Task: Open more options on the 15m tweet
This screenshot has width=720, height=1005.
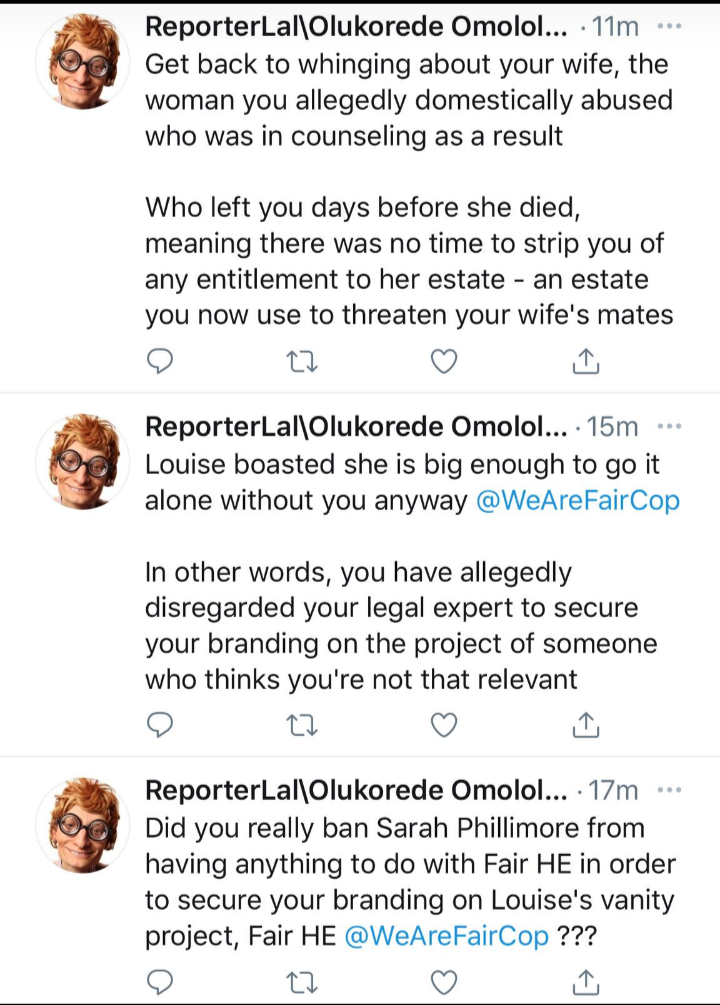Action: (x=667, y=427)
